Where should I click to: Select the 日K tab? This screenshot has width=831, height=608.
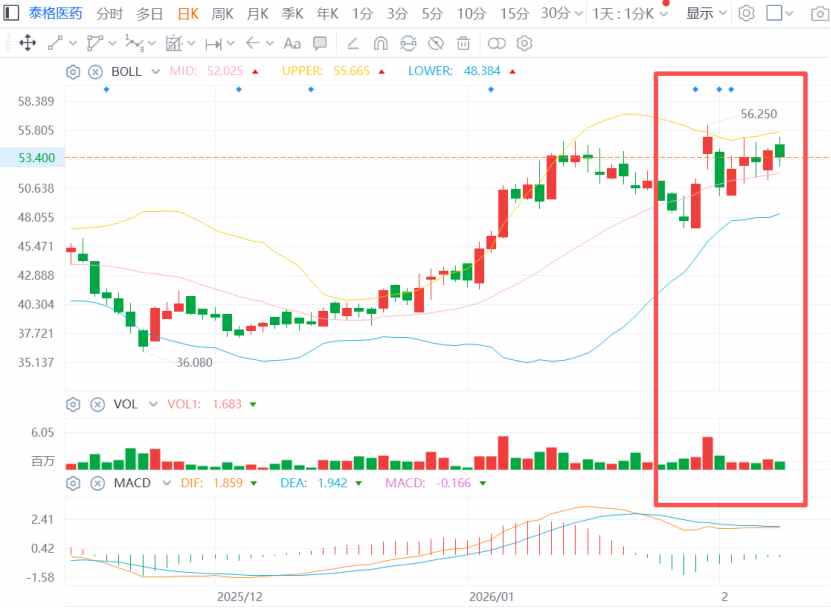(188, 13)
